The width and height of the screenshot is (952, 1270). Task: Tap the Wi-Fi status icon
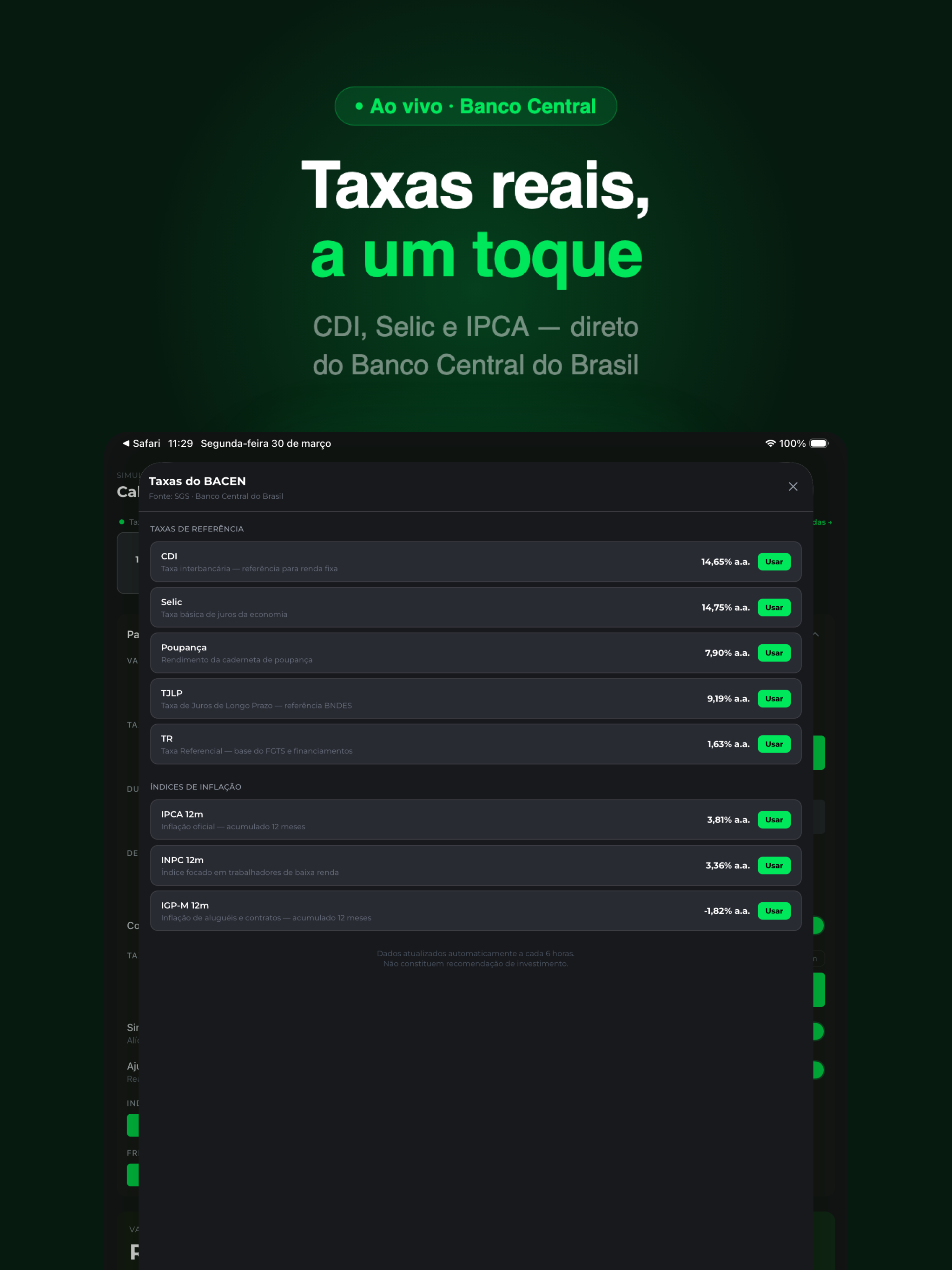coord(771,443)
